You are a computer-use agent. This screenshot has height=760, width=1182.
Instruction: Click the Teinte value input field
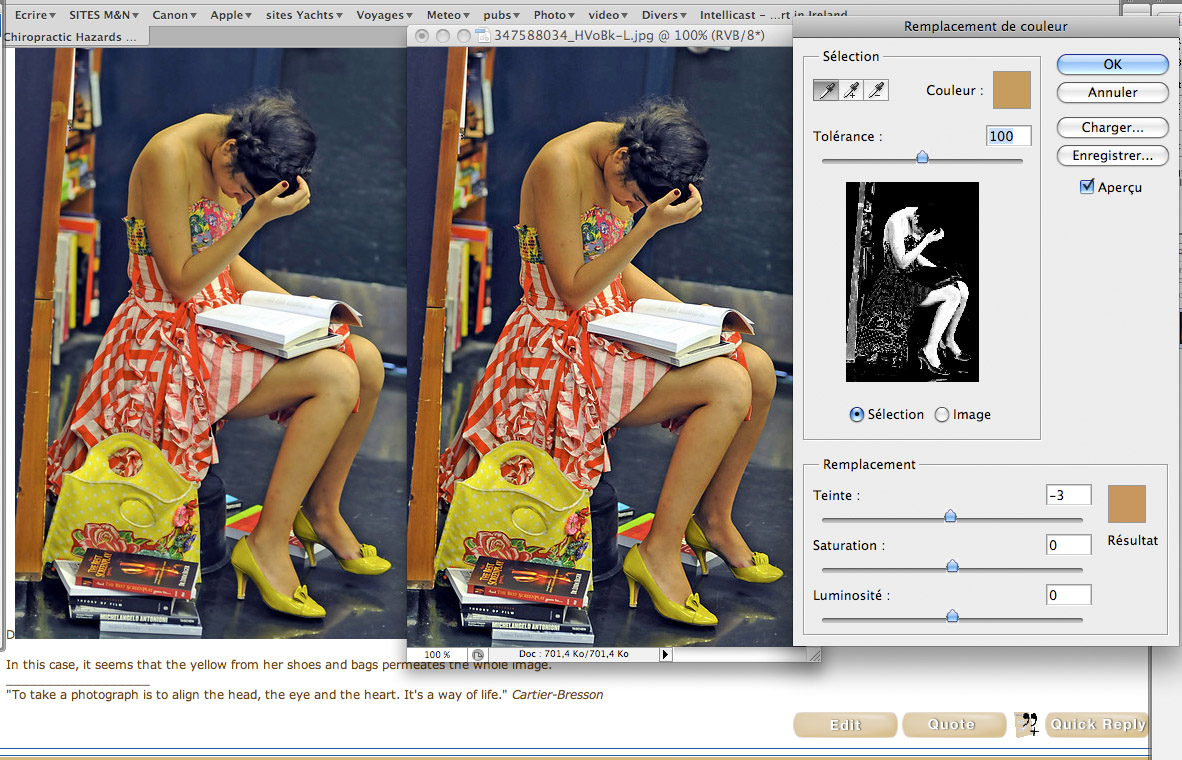point(1068,495)
